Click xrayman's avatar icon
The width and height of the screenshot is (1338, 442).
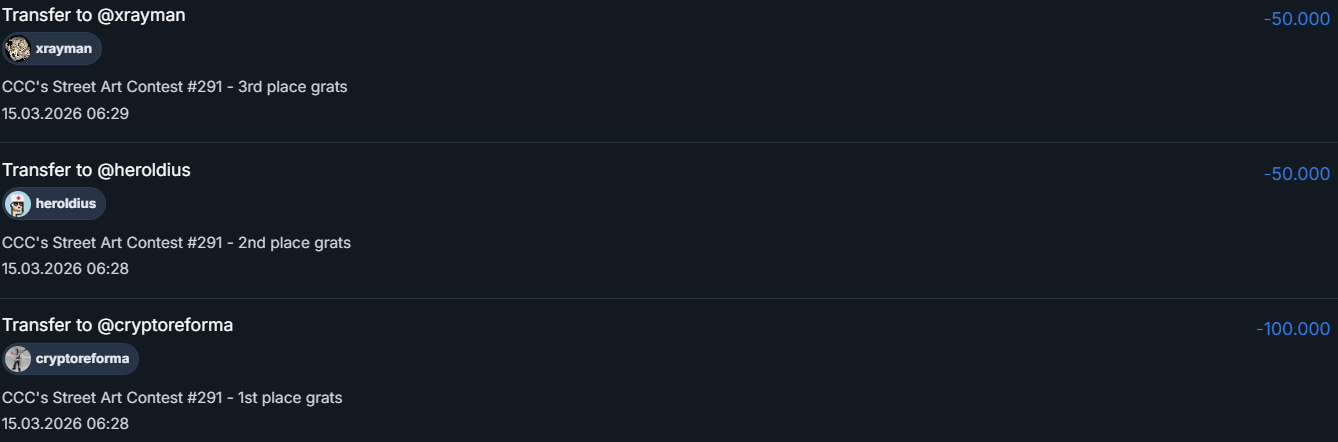pyautogui.click(x=18, y=49)
